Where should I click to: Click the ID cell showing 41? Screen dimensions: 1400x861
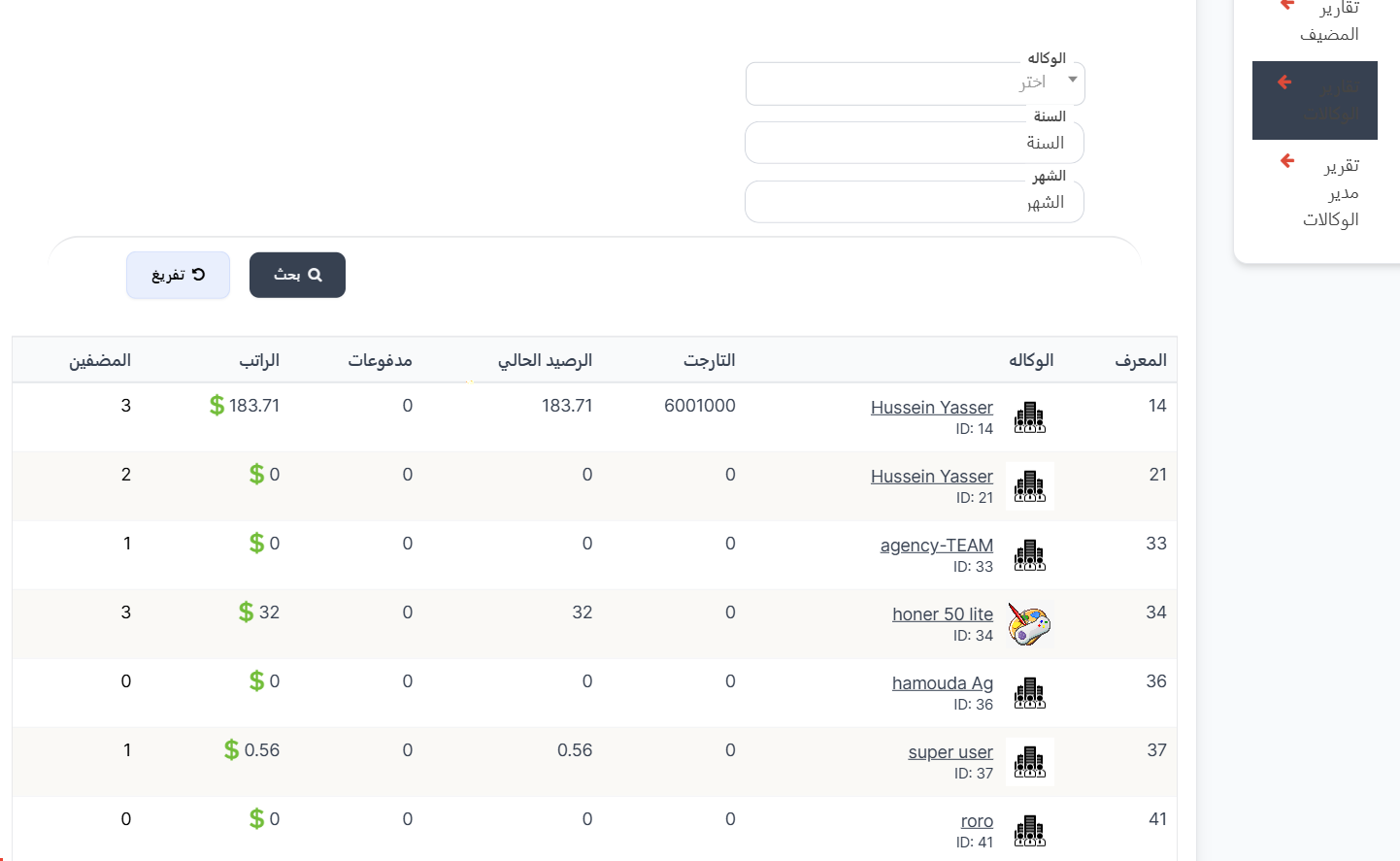(x=1157, y=819)
